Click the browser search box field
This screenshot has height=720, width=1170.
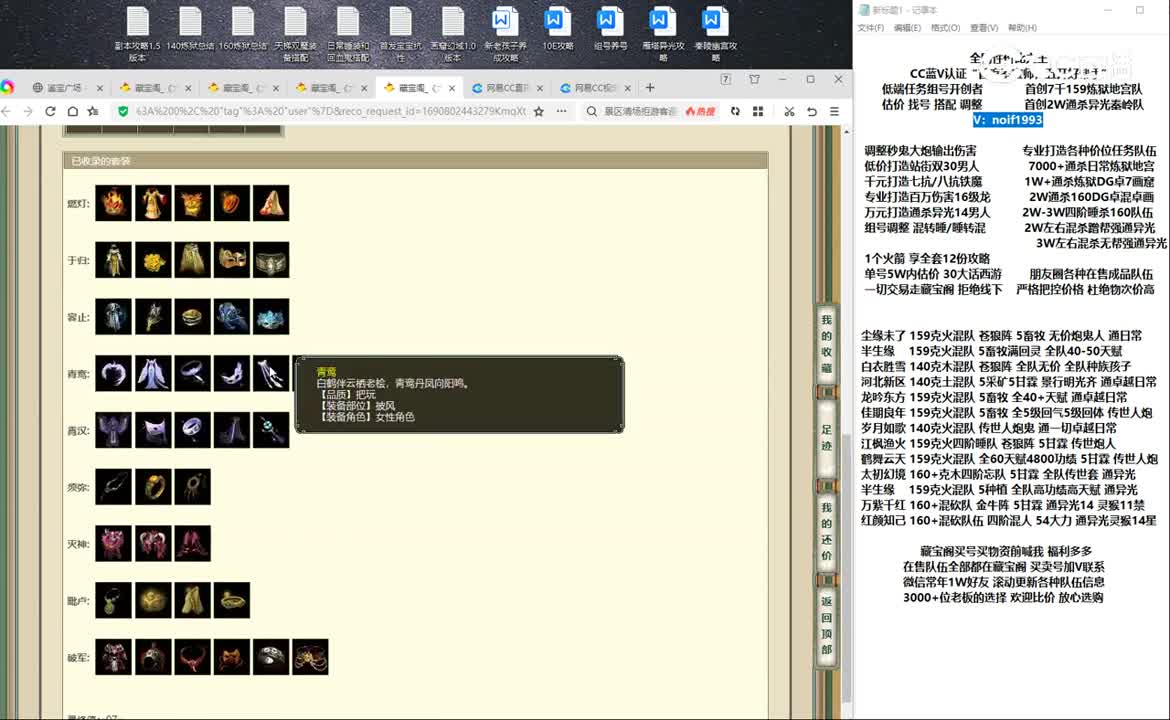click(x=641, y=111)
